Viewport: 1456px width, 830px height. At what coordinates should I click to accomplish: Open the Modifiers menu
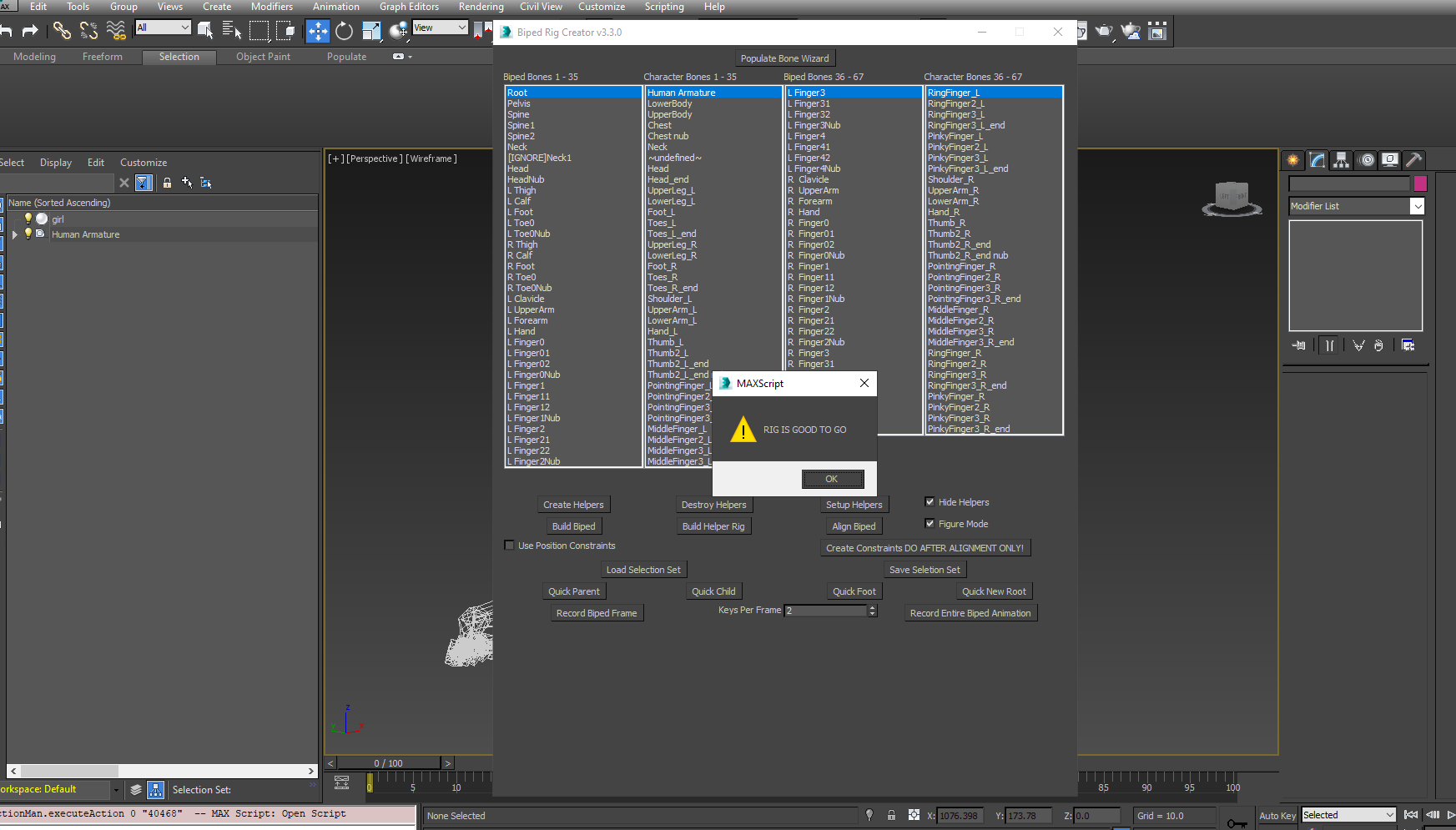(272, 7)
